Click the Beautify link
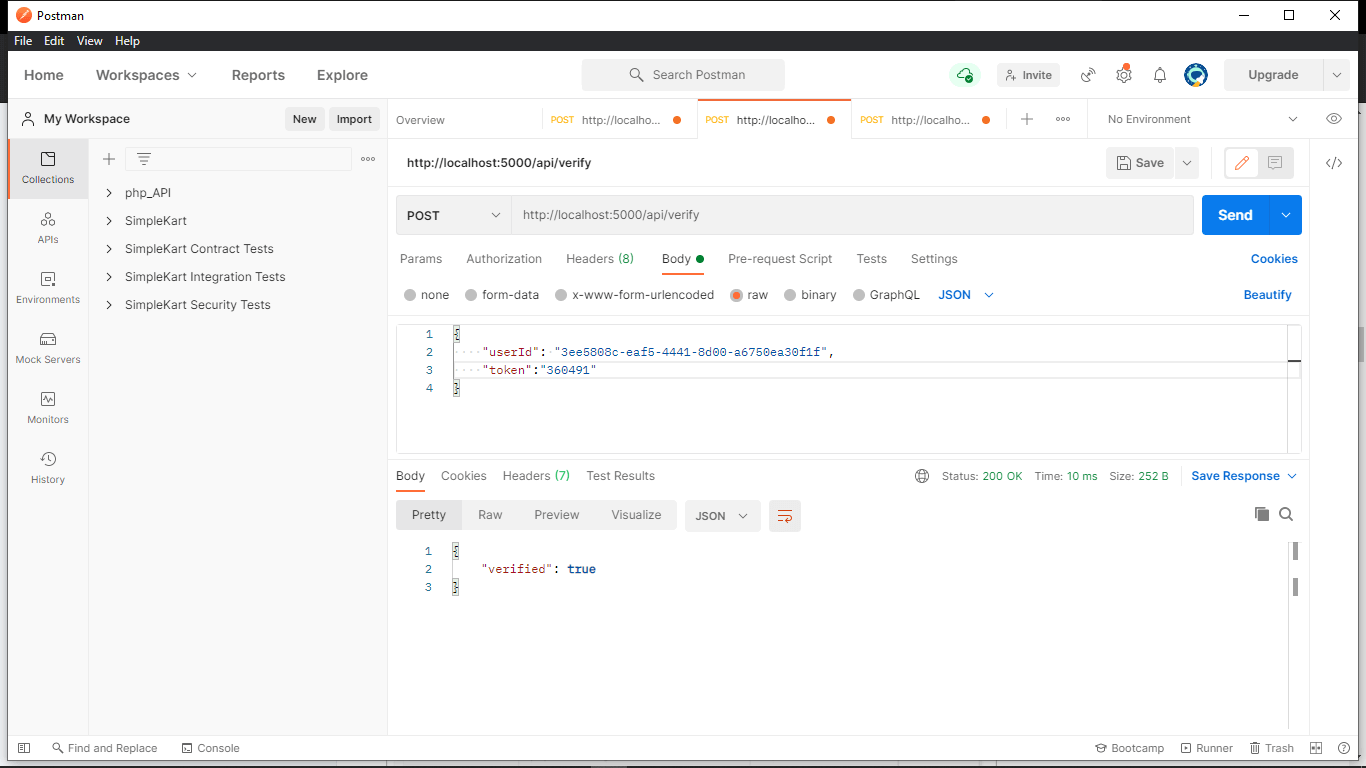Image resolution: width=1366 pixels, height=768 pixels. (1268, 295)
